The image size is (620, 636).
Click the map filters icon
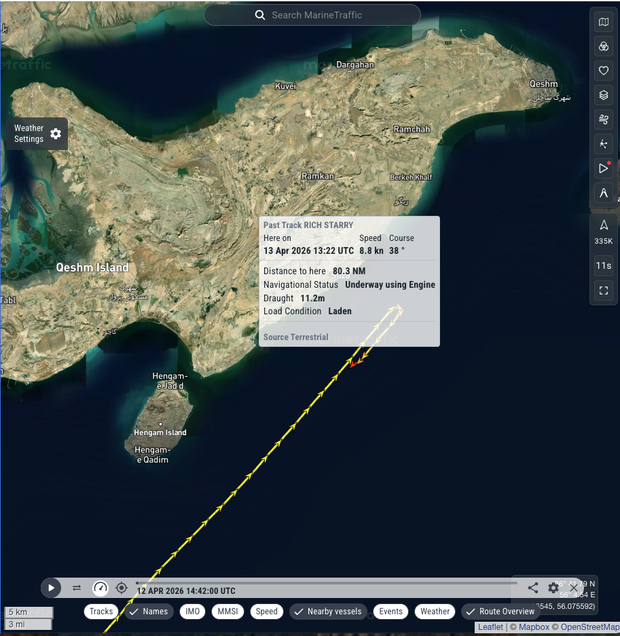coord(603,47)
